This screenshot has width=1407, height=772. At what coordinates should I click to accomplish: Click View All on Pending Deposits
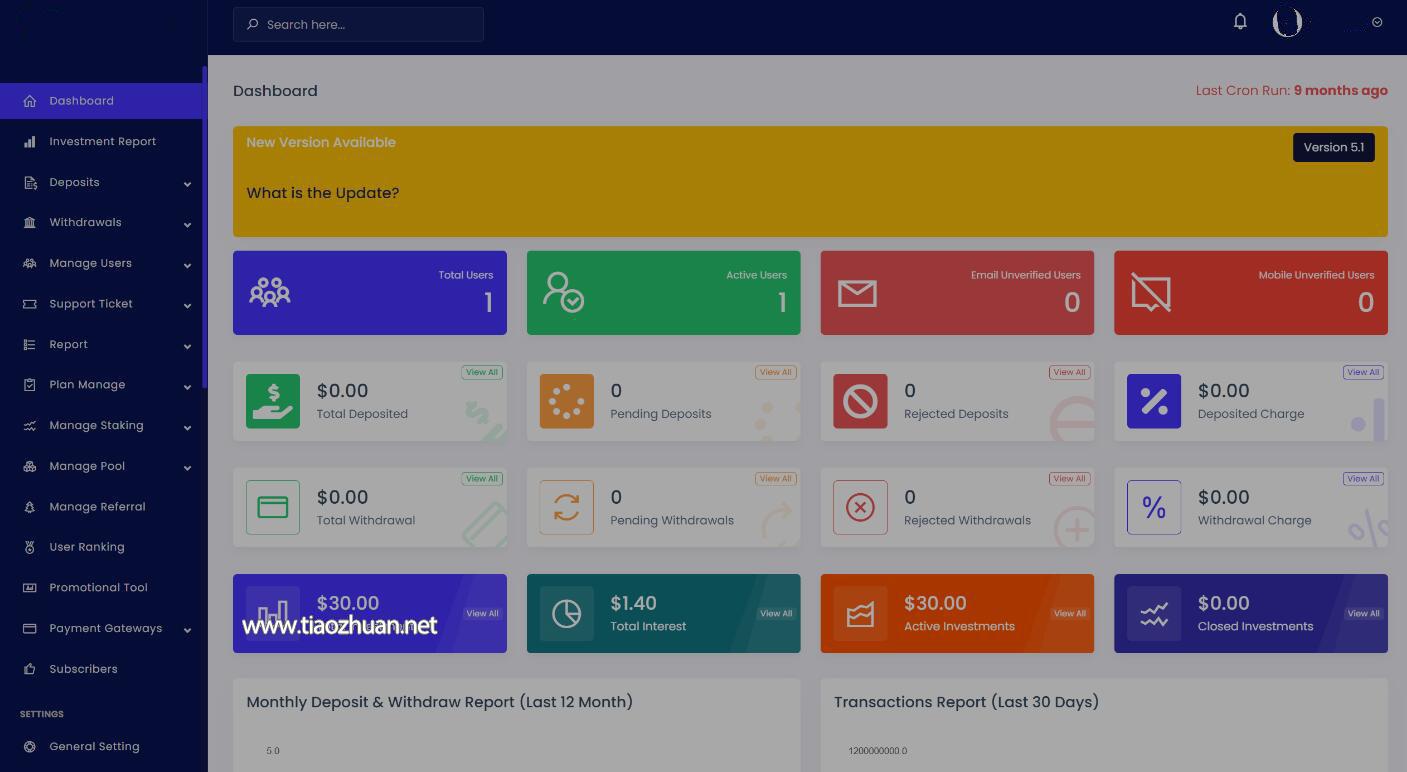pyautogui.click(x=775, y=372)
